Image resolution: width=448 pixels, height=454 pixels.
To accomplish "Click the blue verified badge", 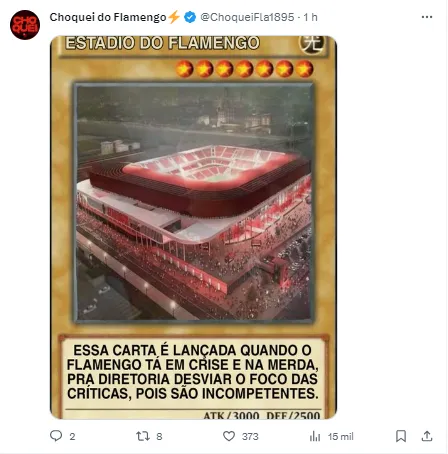I will click(x=190, y=17).
